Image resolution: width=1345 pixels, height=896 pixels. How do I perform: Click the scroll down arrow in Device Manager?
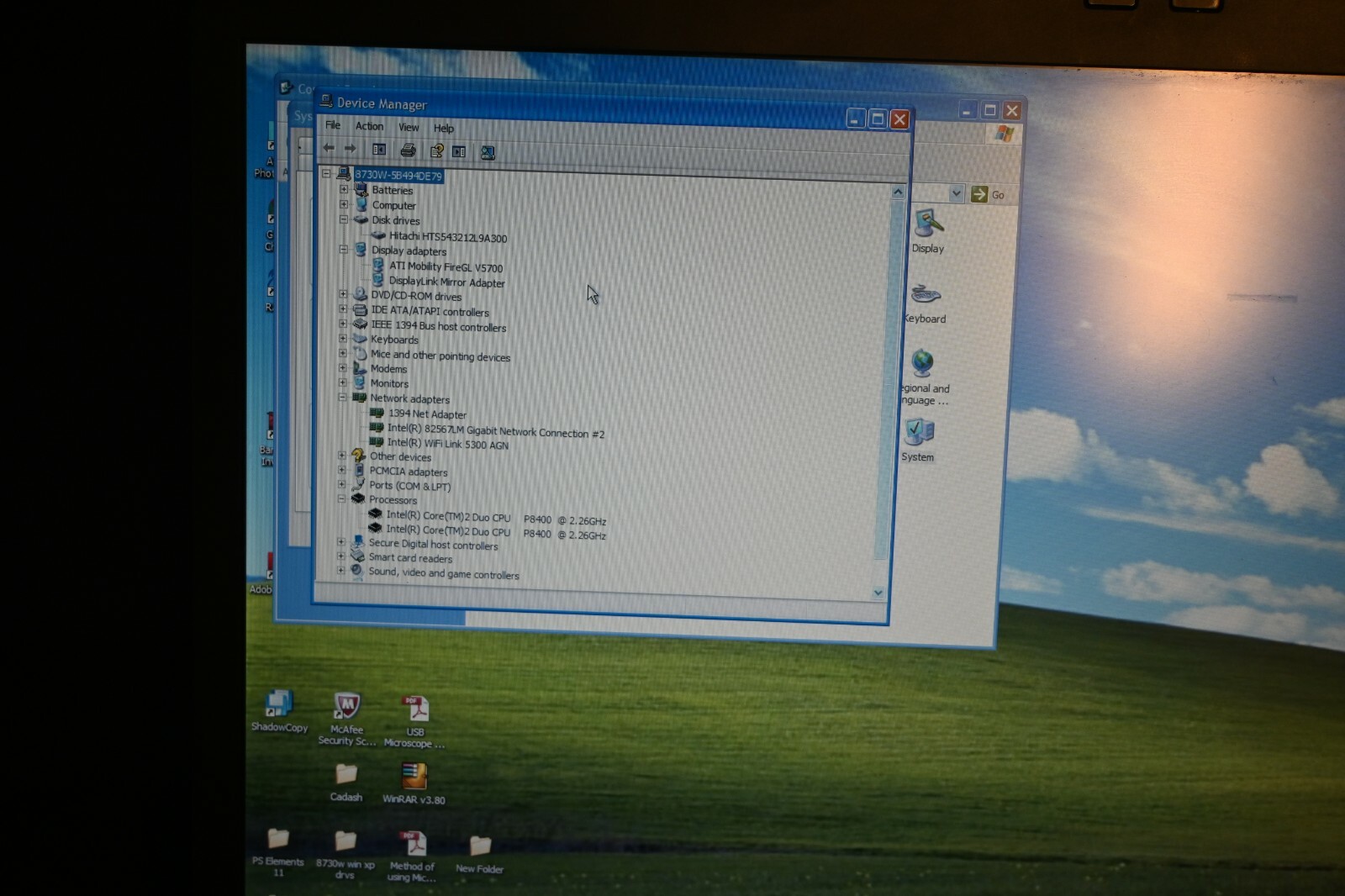878,592
